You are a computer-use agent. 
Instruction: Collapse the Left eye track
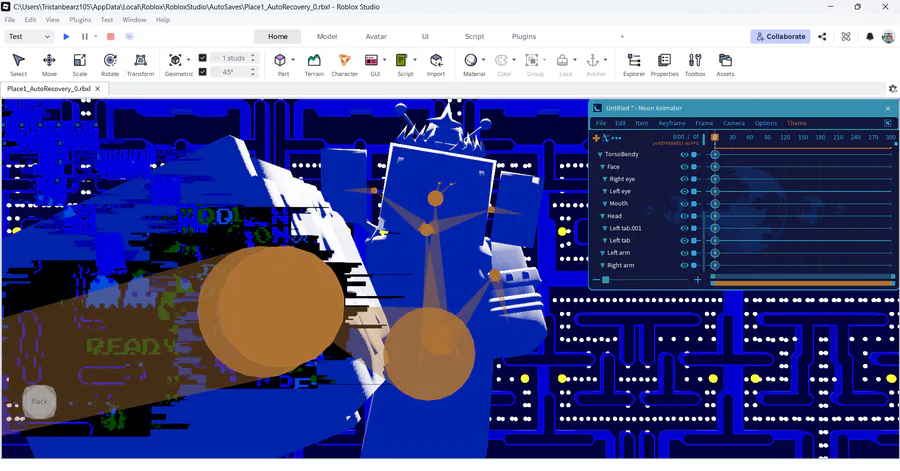604,192
